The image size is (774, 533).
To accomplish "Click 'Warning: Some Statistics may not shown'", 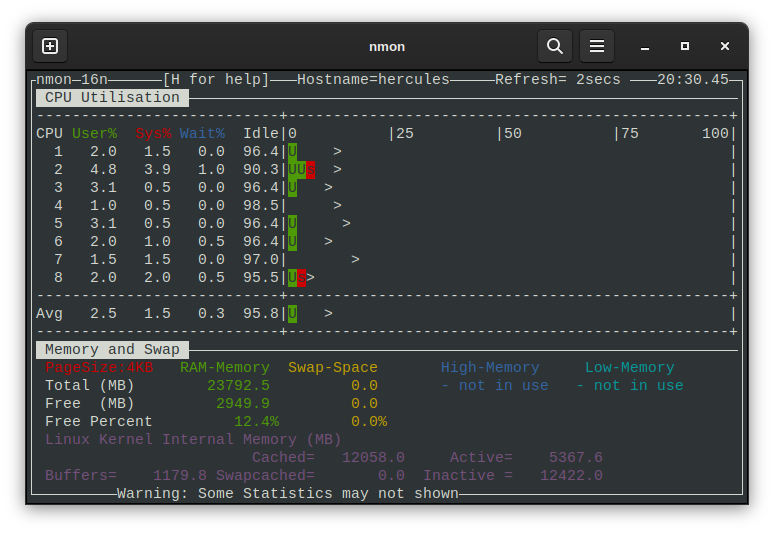I will (288, 494).
